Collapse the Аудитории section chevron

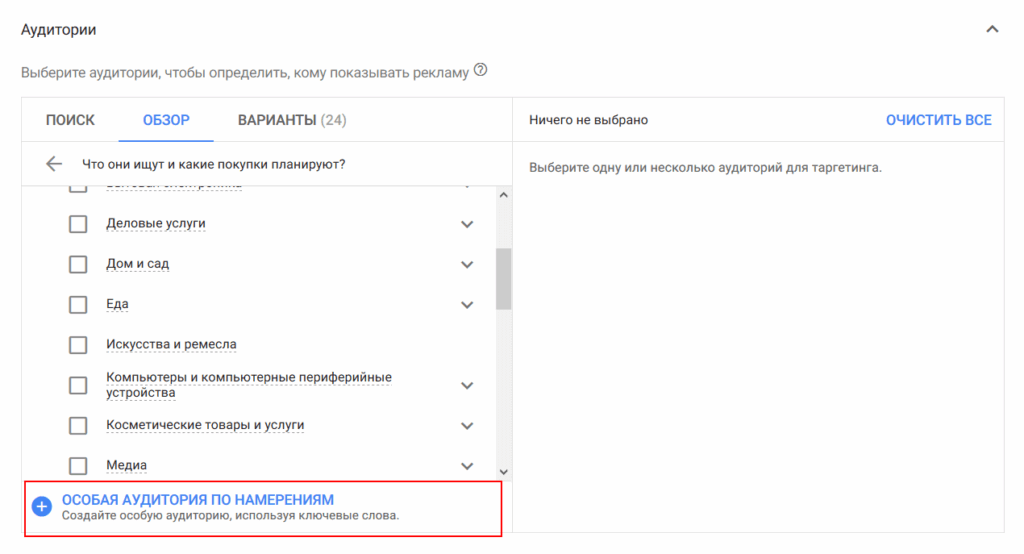[992, 30]
